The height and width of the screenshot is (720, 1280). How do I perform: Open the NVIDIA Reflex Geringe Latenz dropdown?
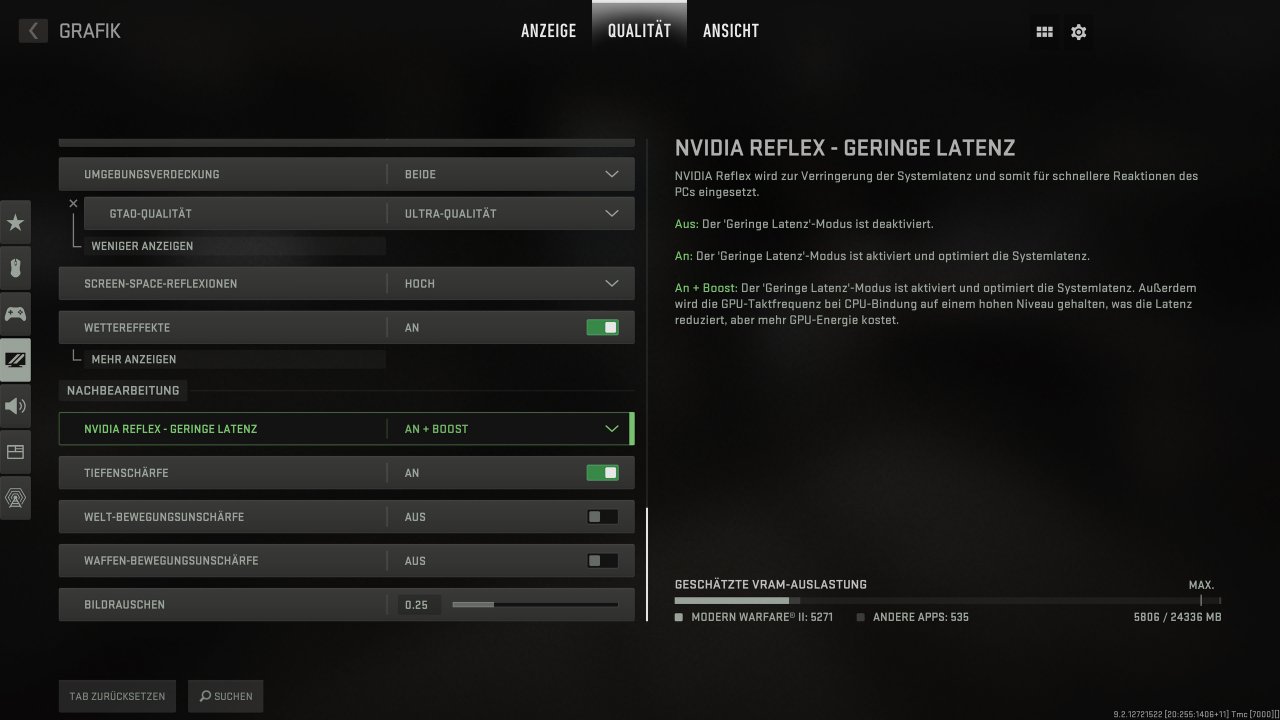346,429
